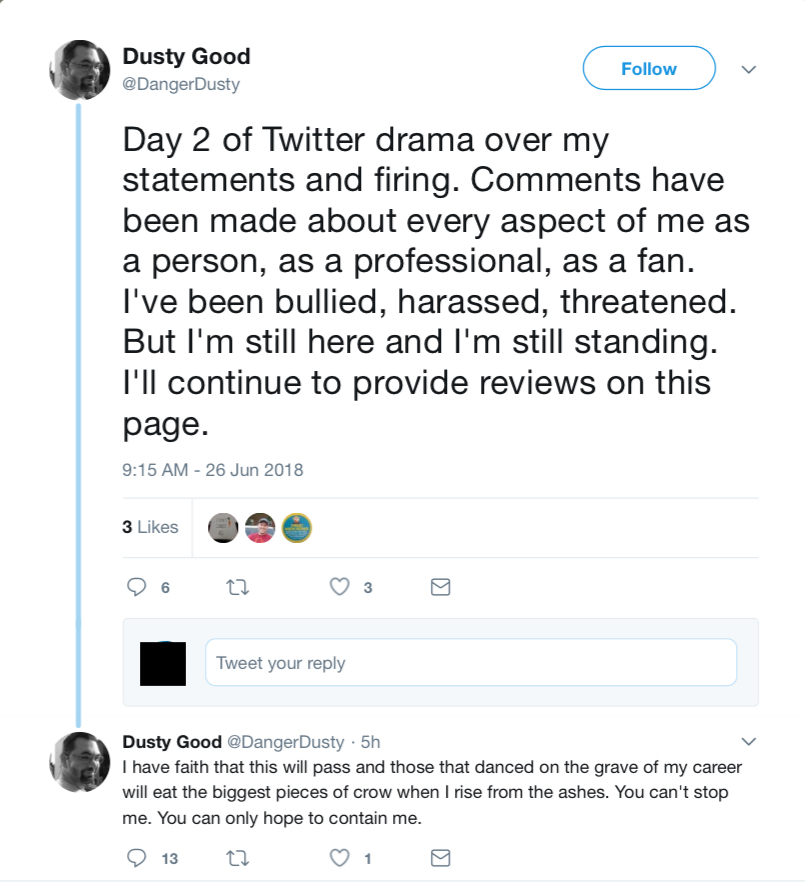Open the @DangerDusty handle under header name
The image size is (805, 882).
point(181,84)
